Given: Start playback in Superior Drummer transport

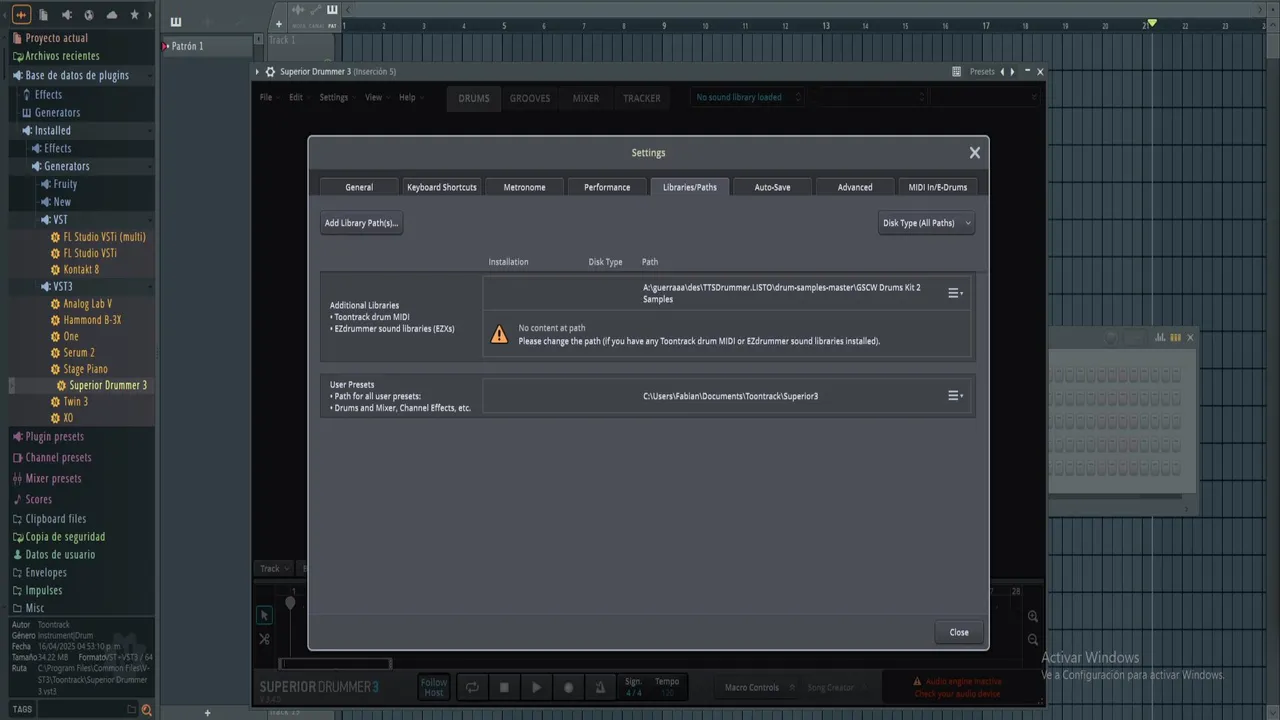Looking at the screenshot, I should tap(536, 687).
